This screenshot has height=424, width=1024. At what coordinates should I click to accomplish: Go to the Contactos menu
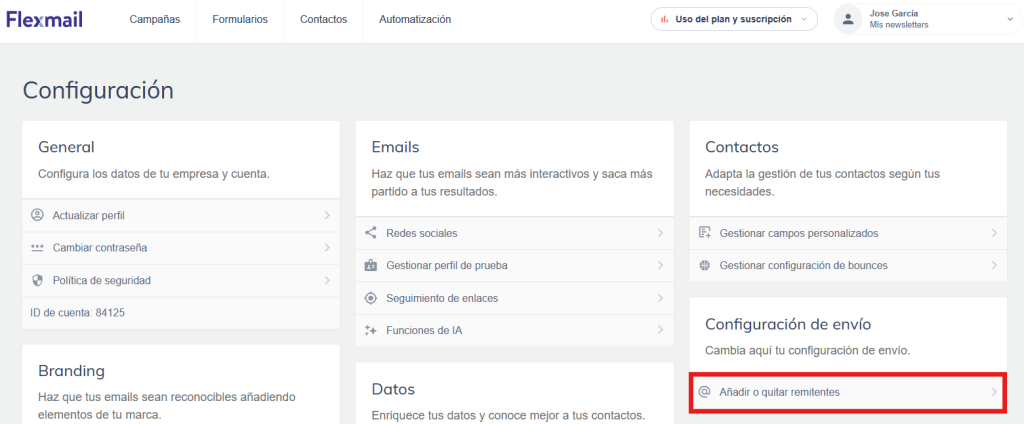[x=323, y=20]
